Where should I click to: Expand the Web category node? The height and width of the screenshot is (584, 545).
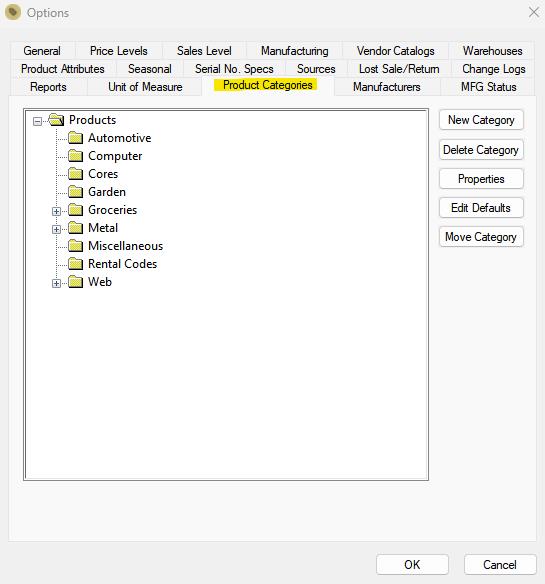(56, 283)
